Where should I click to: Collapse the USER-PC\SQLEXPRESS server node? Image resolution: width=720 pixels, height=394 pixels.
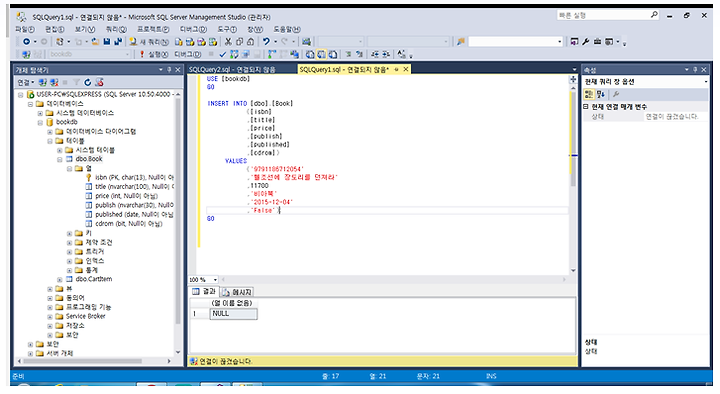point(21,95)
